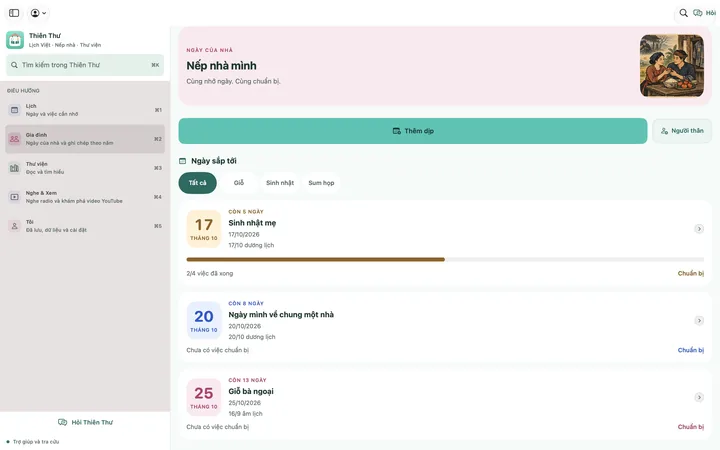Open the Lịch navigation item
This screenshot has width=720, height=450.
pyautogui.click(x=85, y=110)
